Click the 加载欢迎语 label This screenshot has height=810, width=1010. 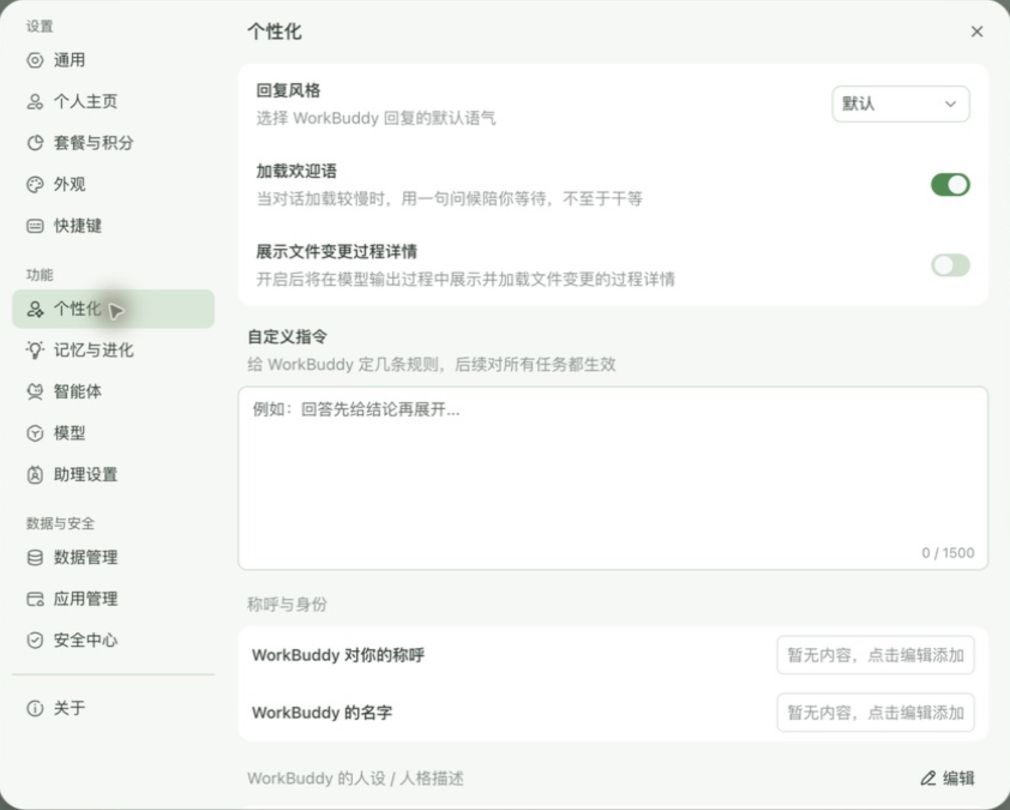click(296, 171)
